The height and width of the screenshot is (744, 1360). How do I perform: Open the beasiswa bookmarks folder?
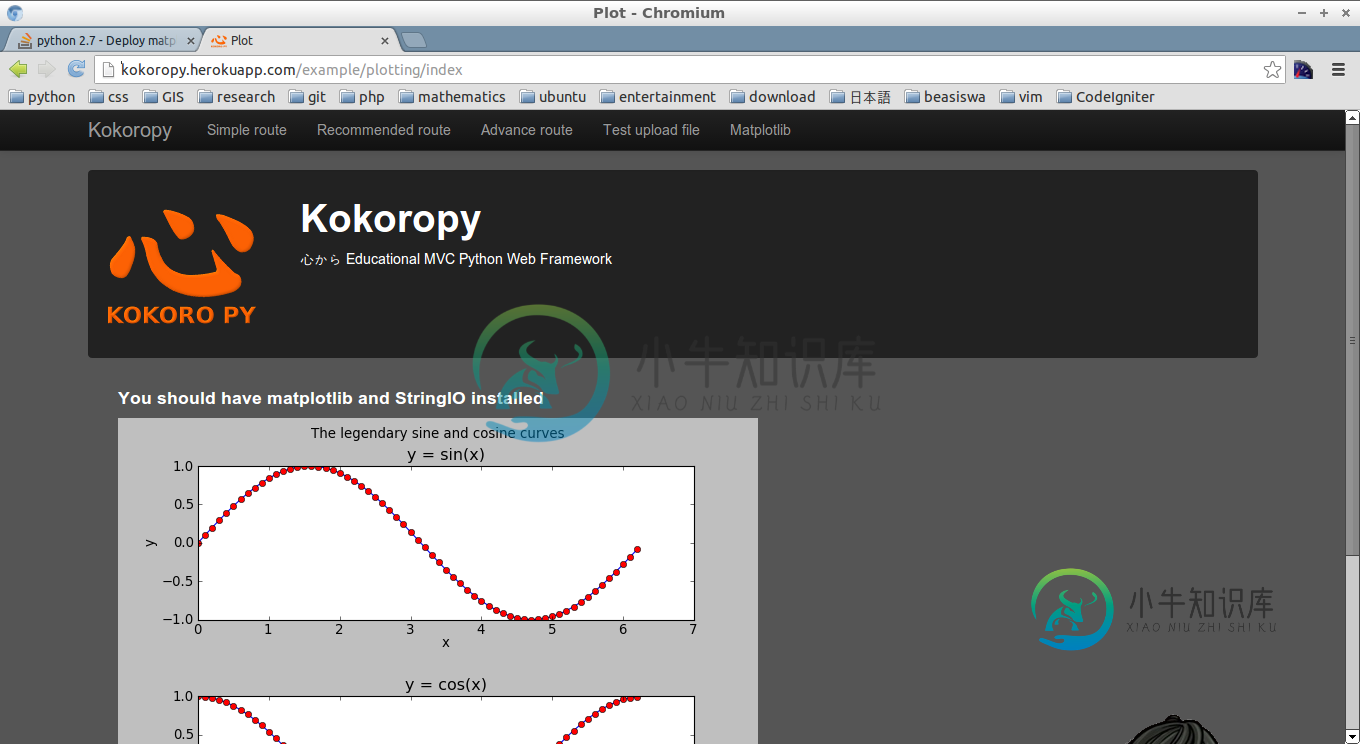[945, 97]
